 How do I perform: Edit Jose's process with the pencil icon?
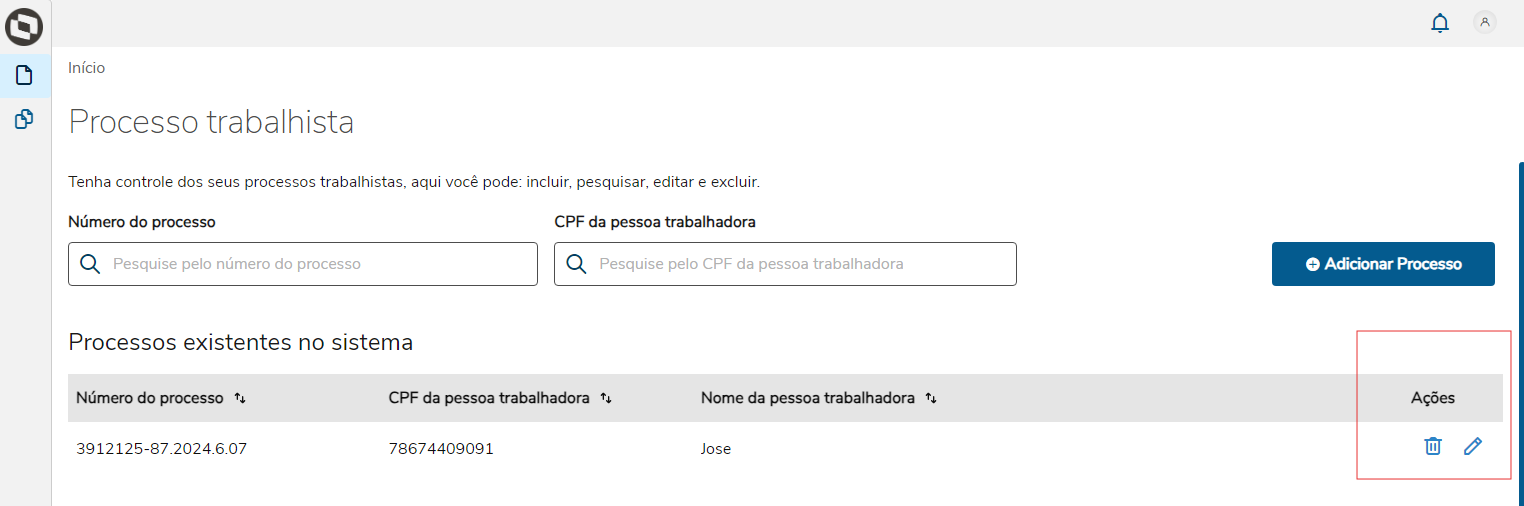1472,447
